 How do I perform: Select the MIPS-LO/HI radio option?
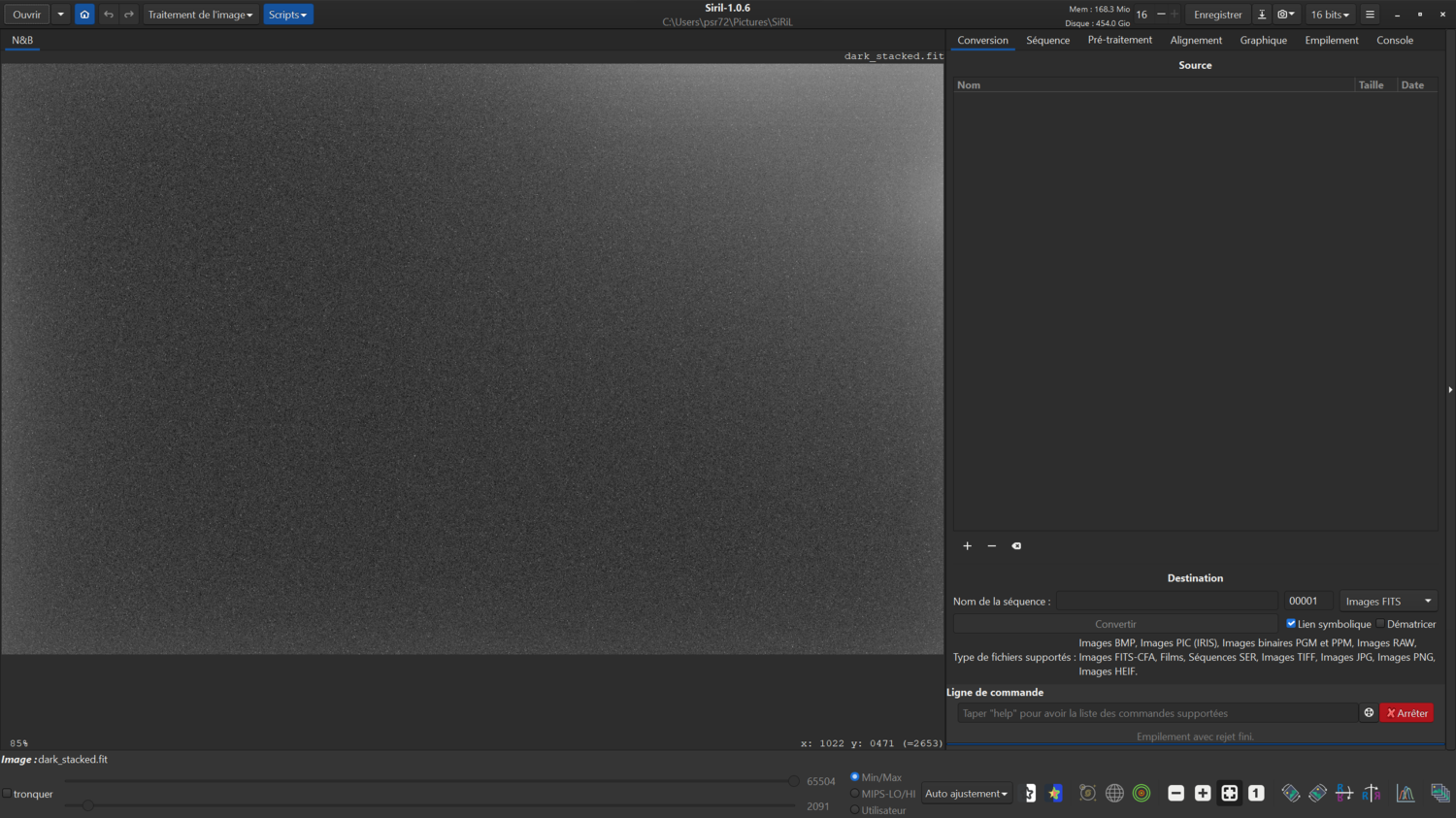[855, 794]
